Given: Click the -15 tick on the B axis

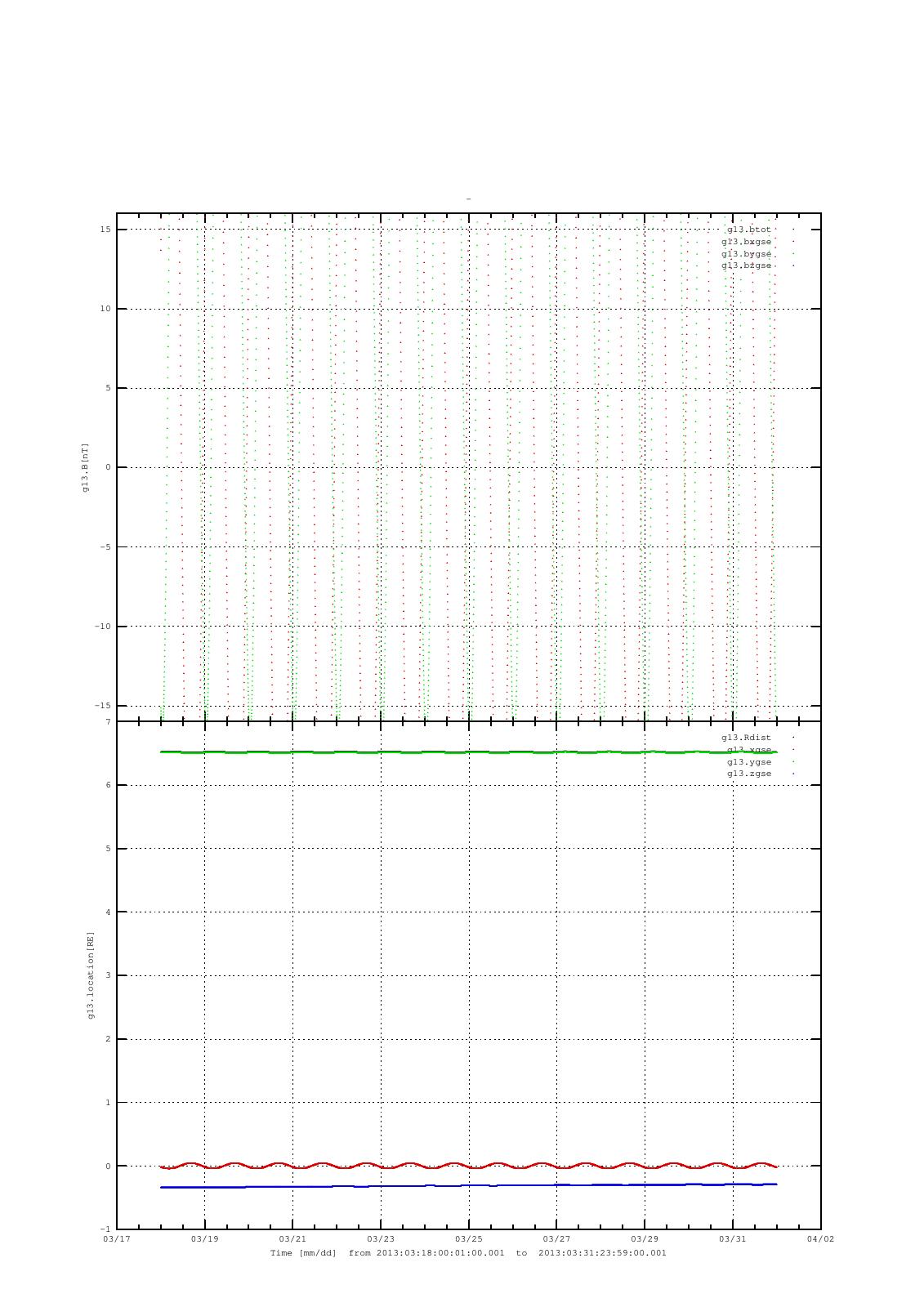Looking at the screenshot, I should coord(103,706).
